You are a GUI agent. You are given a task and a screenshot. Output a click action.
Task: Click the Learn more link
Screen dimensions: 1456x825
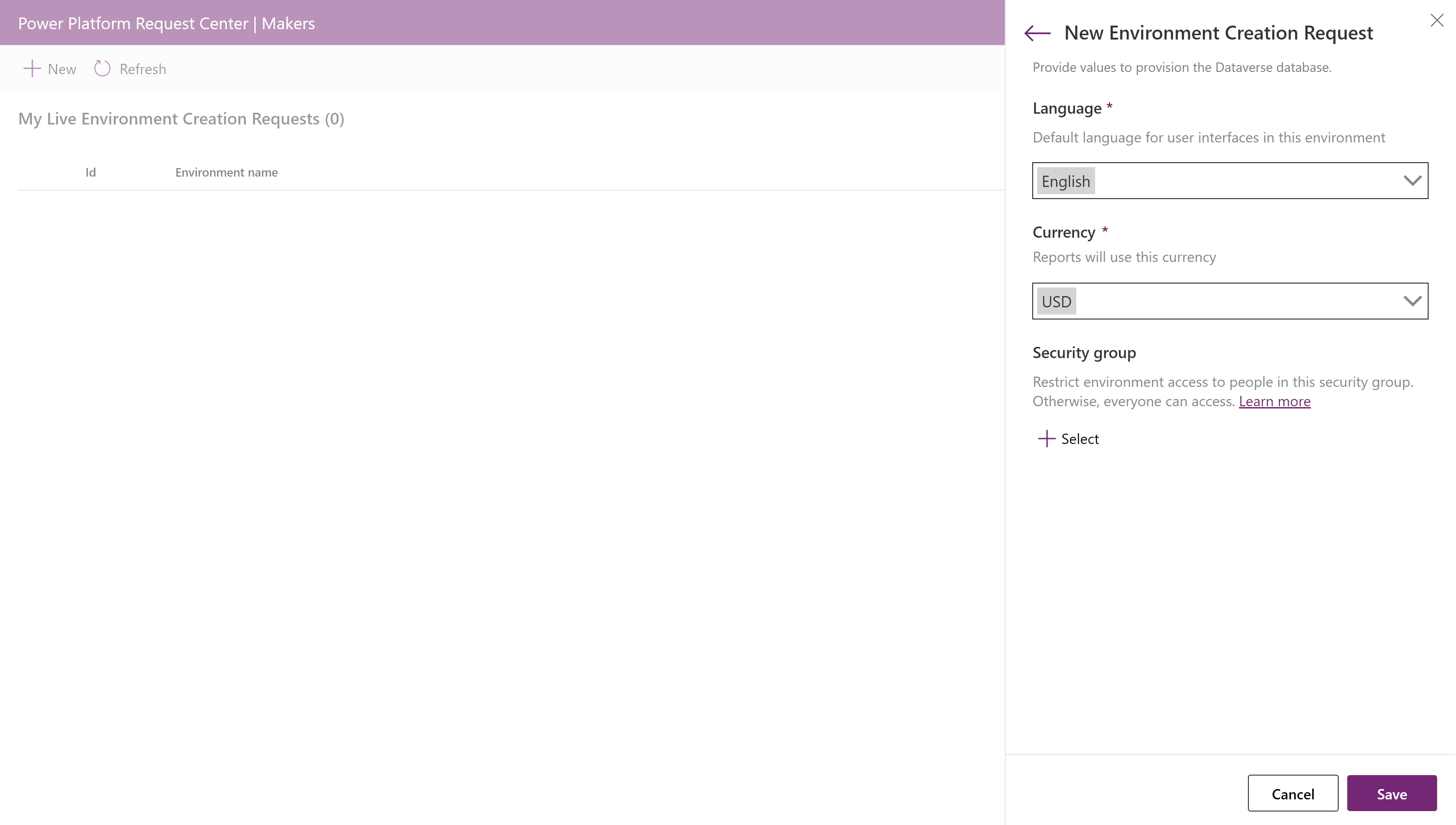(x=1275, y=401)
